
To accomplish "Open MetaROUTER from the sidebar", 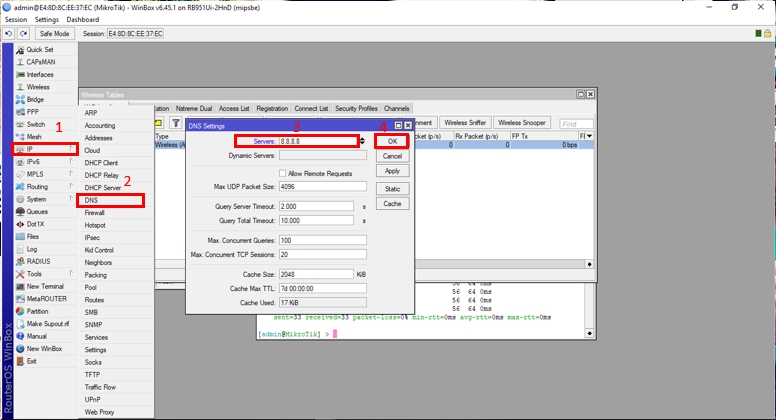I will [46, 299].
